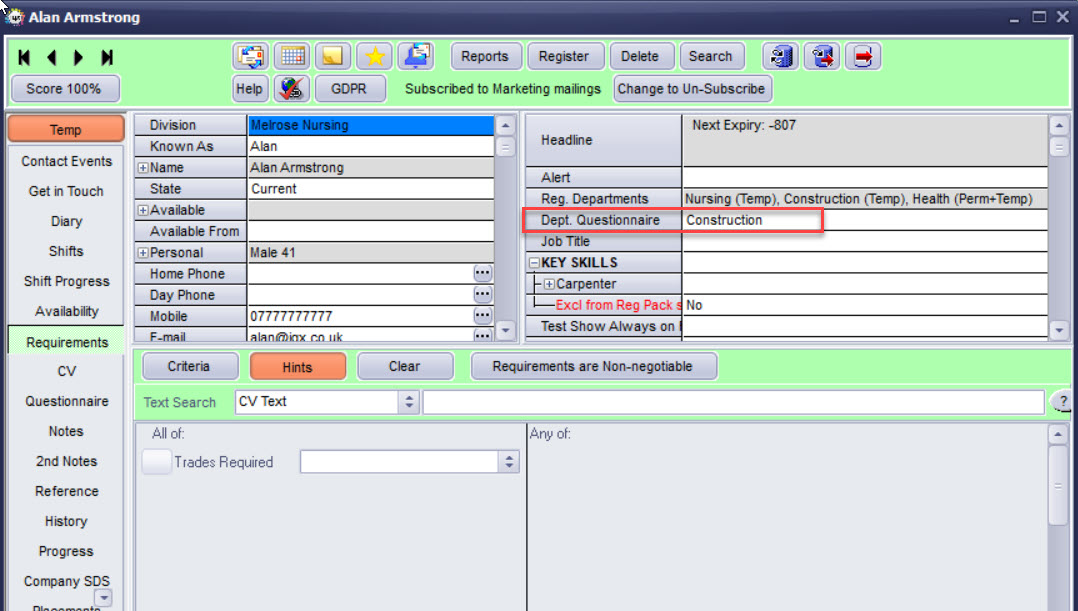Image resolution: width=1078 pixels, height=611 pixels.
Task: Toggle the Hints button
Action: 298,366
